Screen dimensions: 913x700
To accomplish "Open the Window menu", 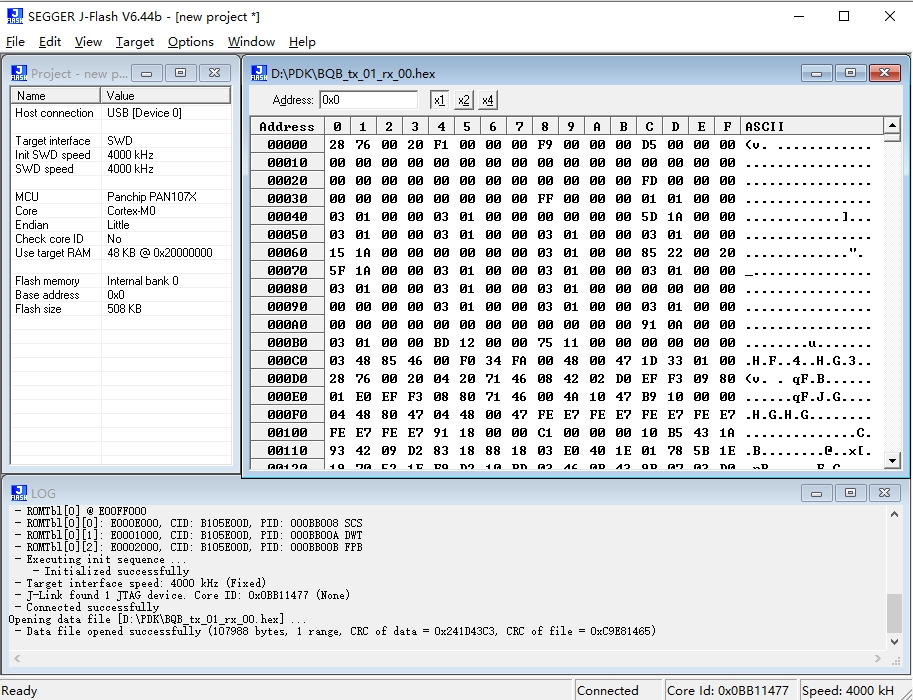I will point(251,42).
